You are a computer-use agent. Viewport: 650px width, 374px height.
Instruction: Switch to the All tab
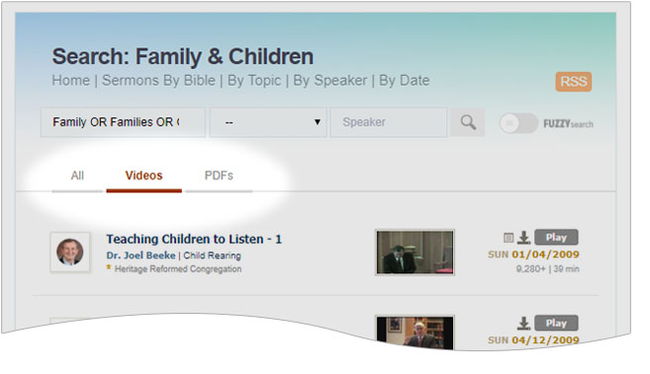(x=77, y=176)
